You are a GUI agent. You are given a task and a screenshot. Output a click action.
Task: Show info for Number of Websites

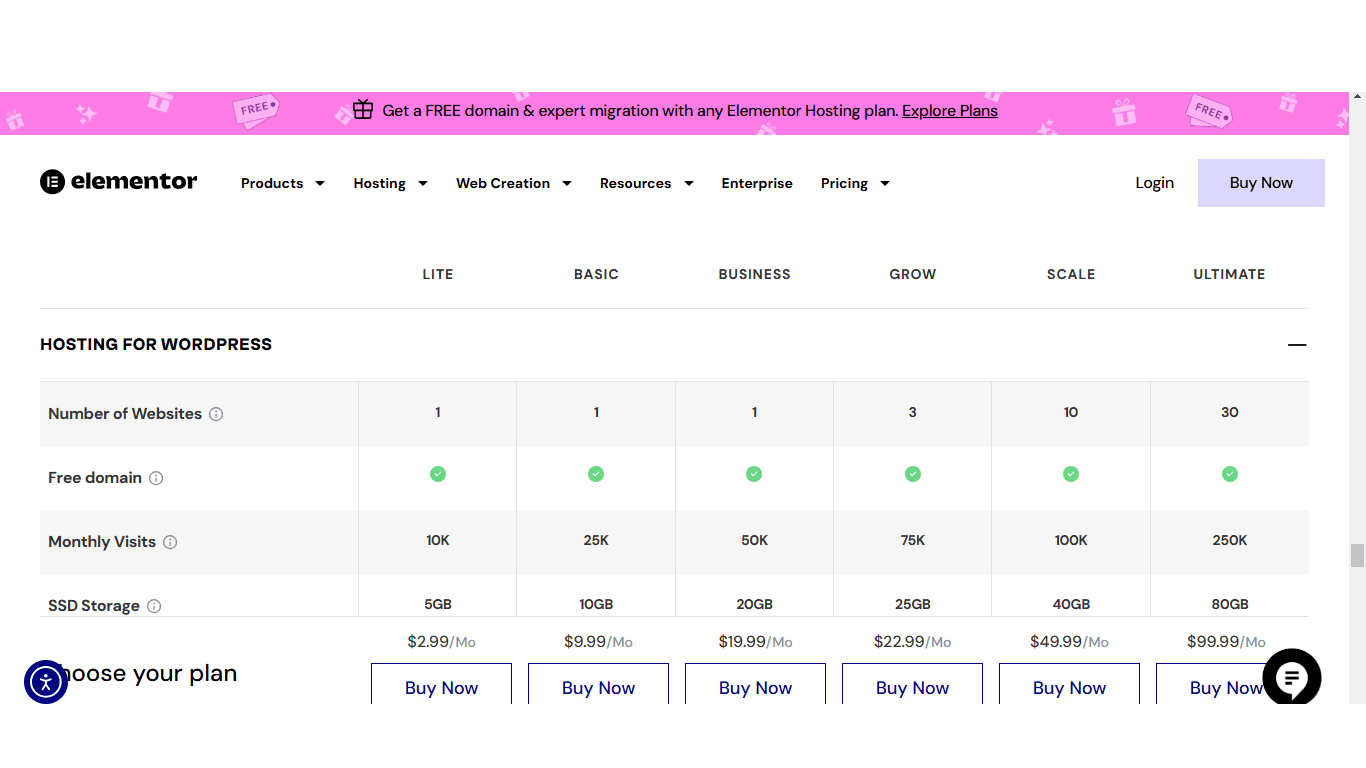pos(216,414)
